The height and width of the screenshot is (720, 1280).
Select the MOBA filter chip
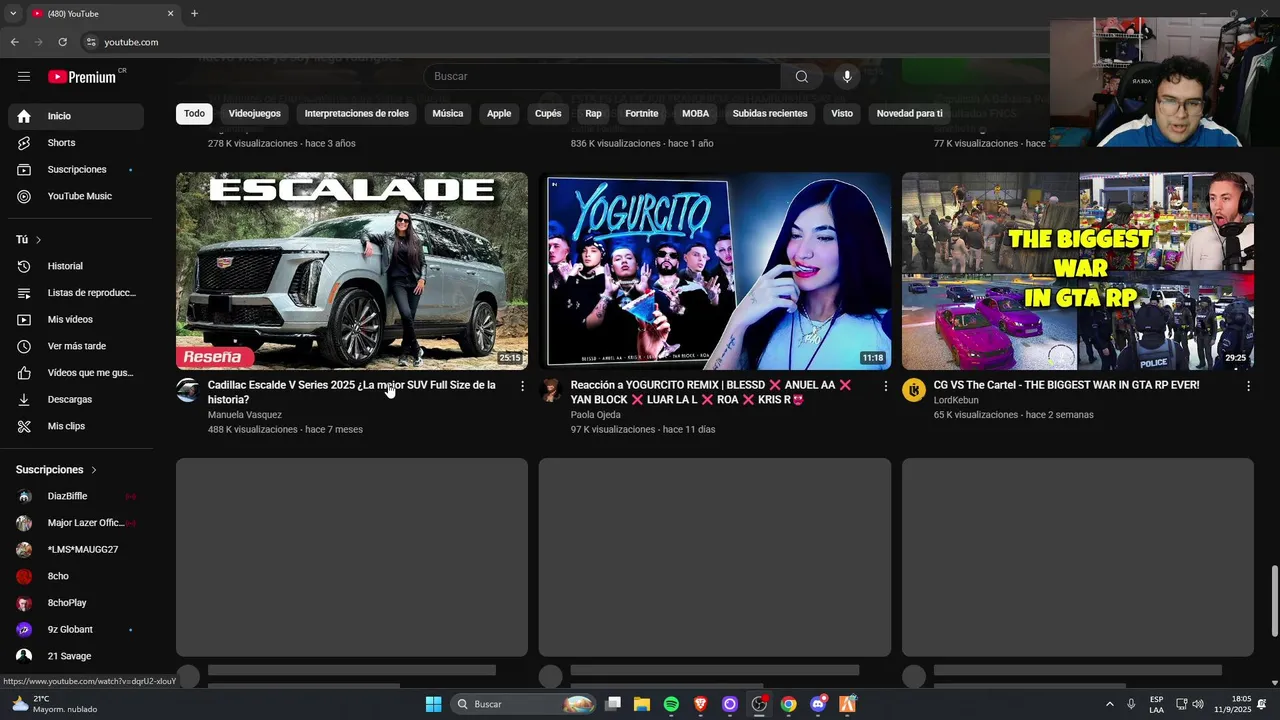[695, 114]
